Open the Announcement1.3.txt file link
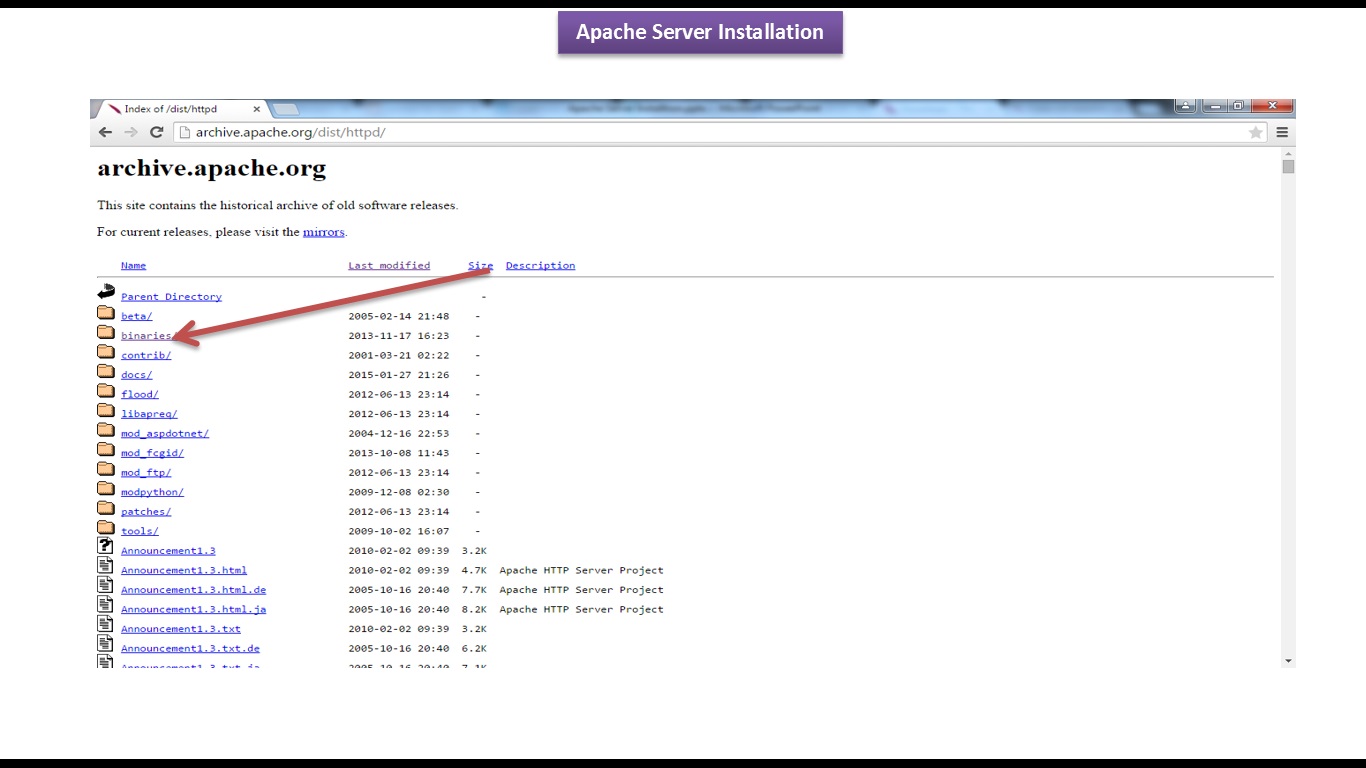The image size is (1366, 768). (x=181, y=629)
